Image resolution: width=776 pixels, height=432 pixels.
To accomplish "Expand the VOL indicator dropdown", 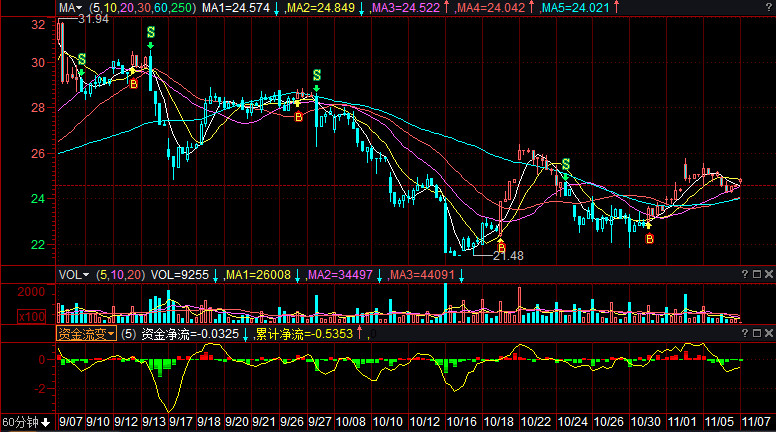I will click(73, 273).
